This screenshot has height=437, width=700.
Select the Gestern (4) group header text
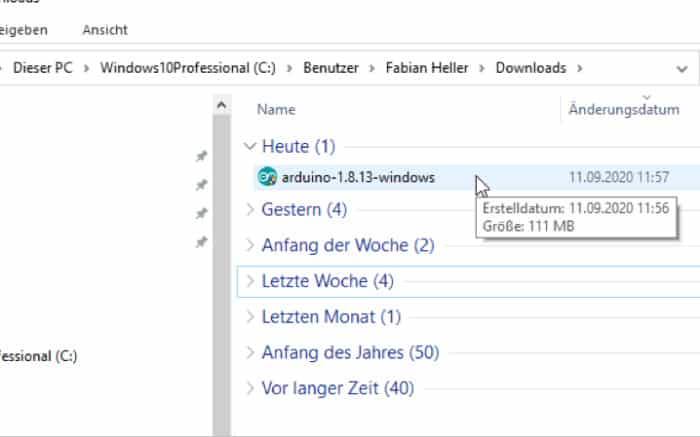pos(304,209)
